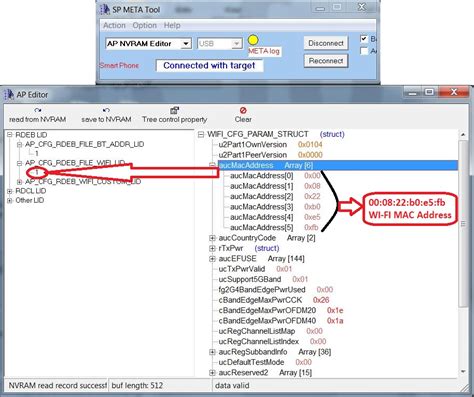Image resolution: width=474 pixels, height=397 pixels.
Task: Click the NVRAM read record status text
Action: [x=57, y=386]
